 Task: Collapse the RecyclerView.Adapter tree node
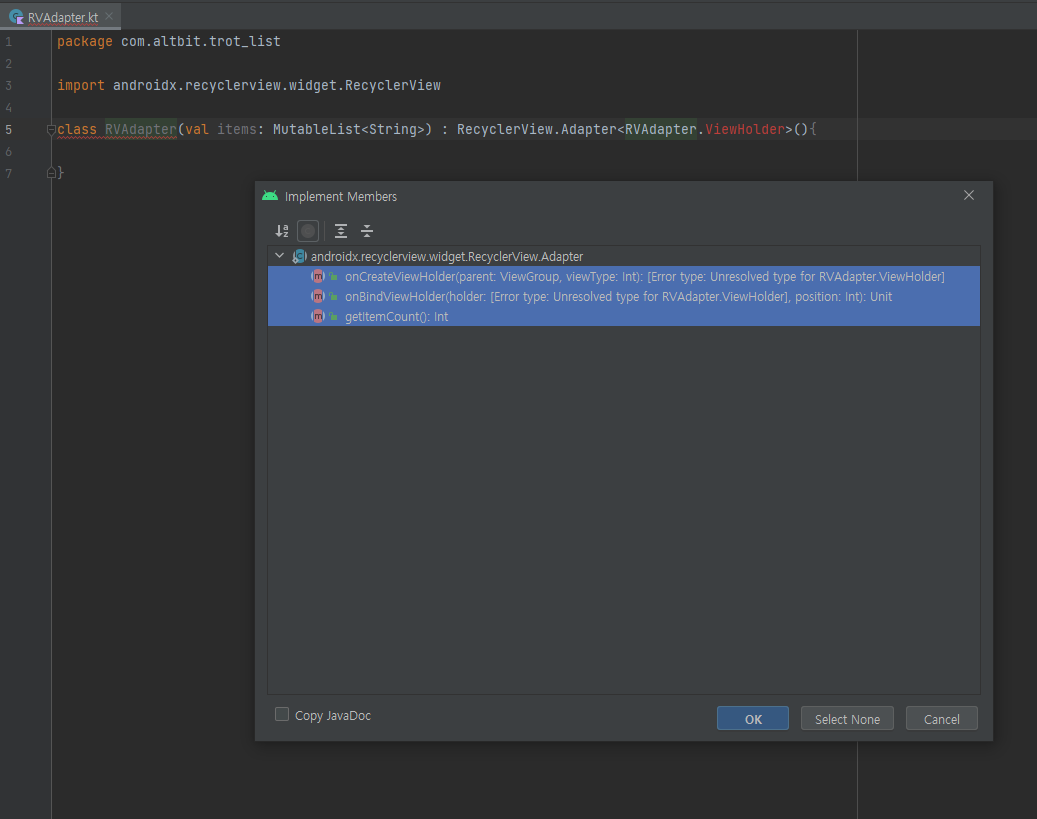click(x=280, y=256)
